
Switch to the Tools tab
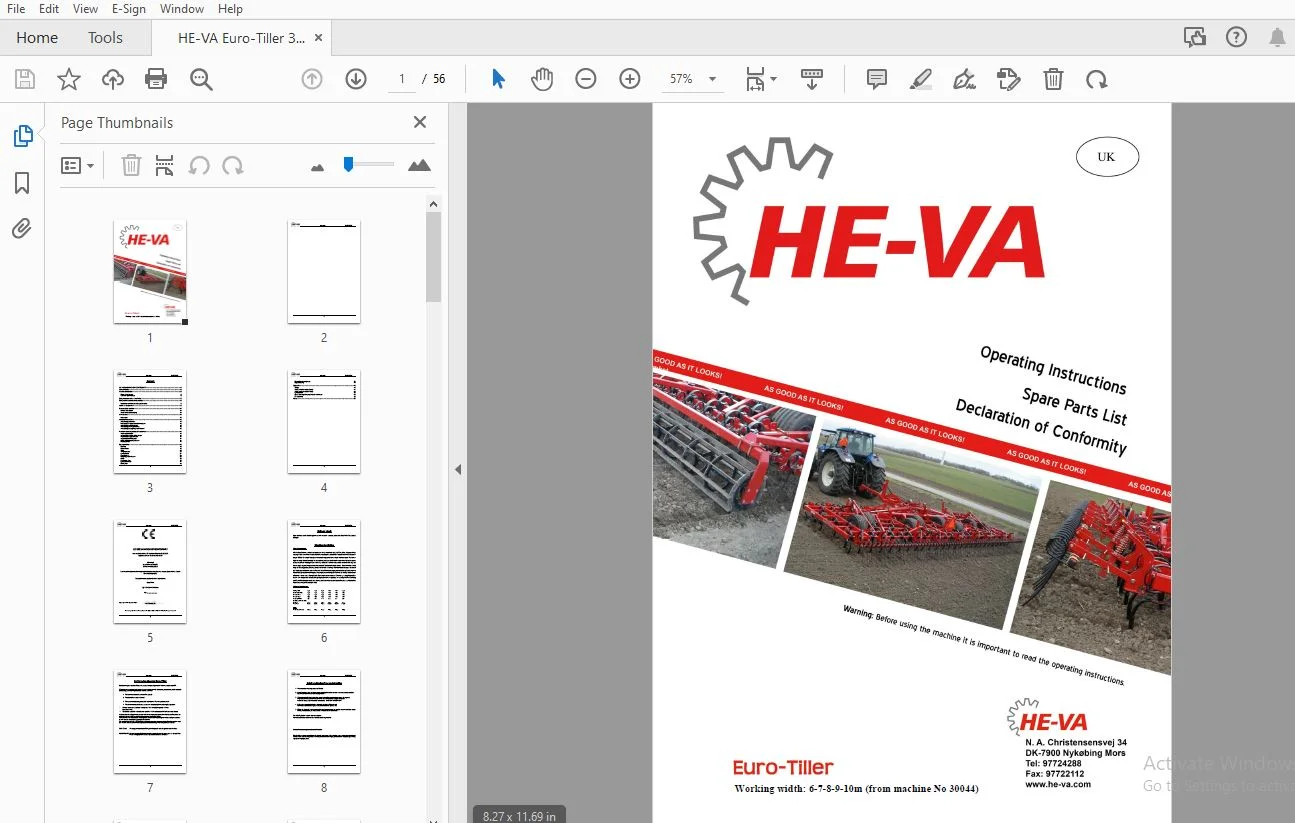point(105,38)
